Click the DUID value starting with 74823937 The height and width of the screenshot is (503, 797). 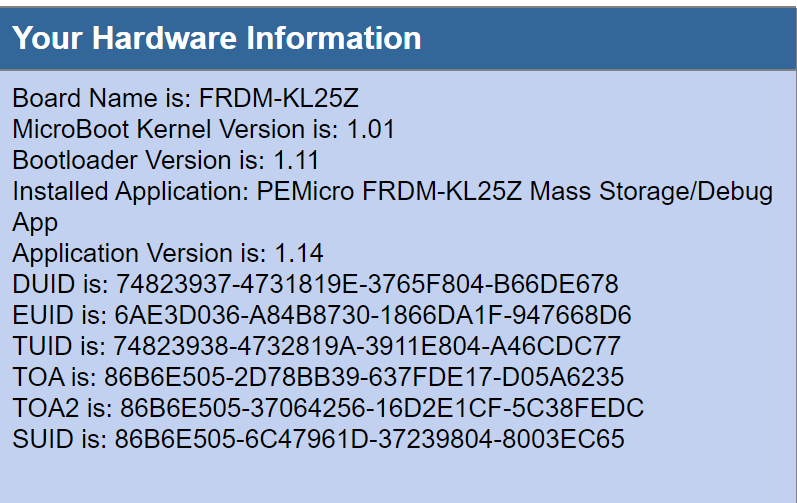pyautogui.click(x=367, y=284)
